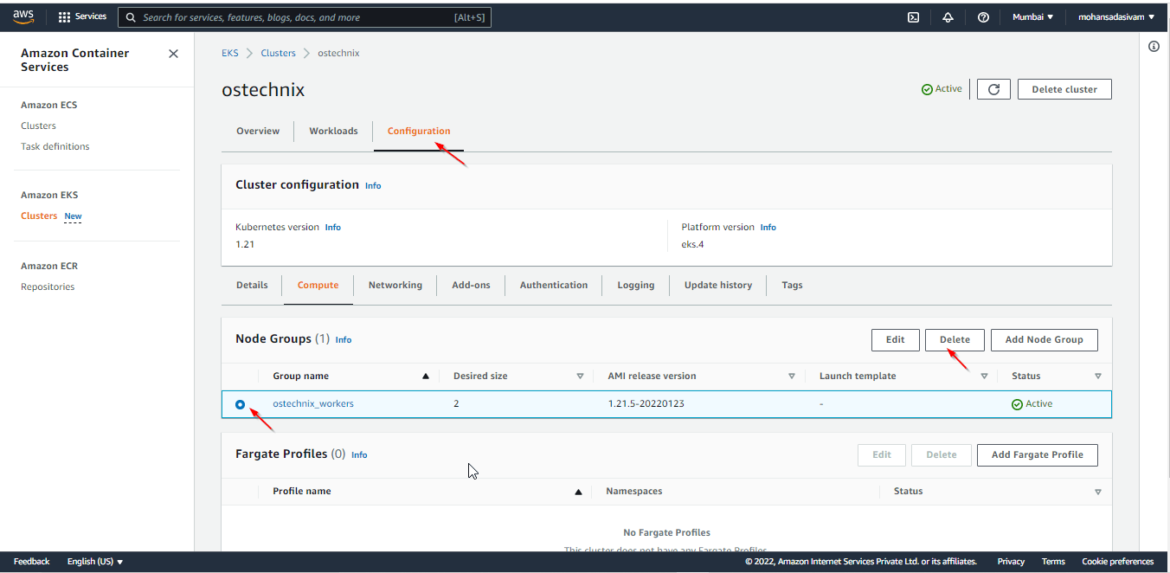The width and height of the screenshot is (1170, 573).
Task: Open the English (US) language selector
Action: [x=95, y=561]
